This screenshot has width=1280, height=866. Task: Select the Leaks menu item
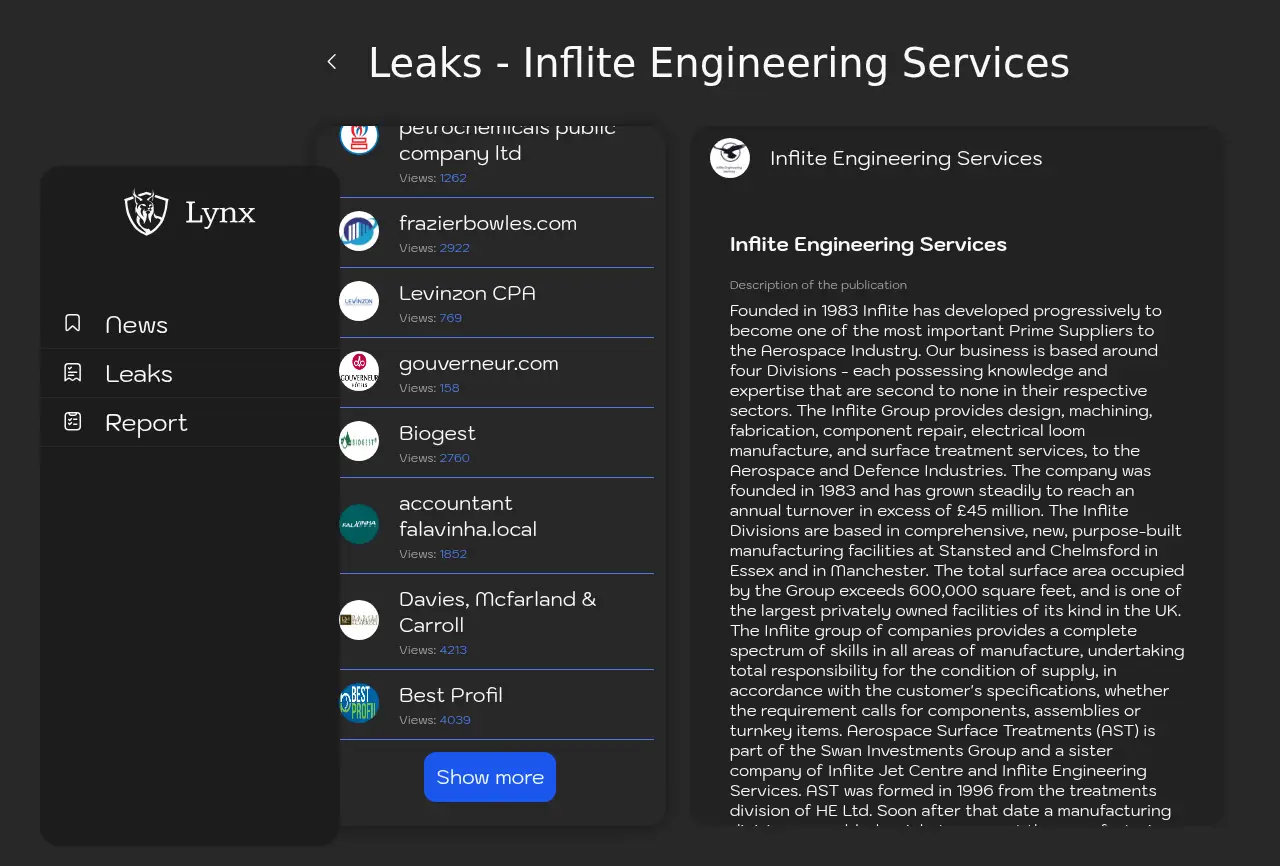pos(139,374)
